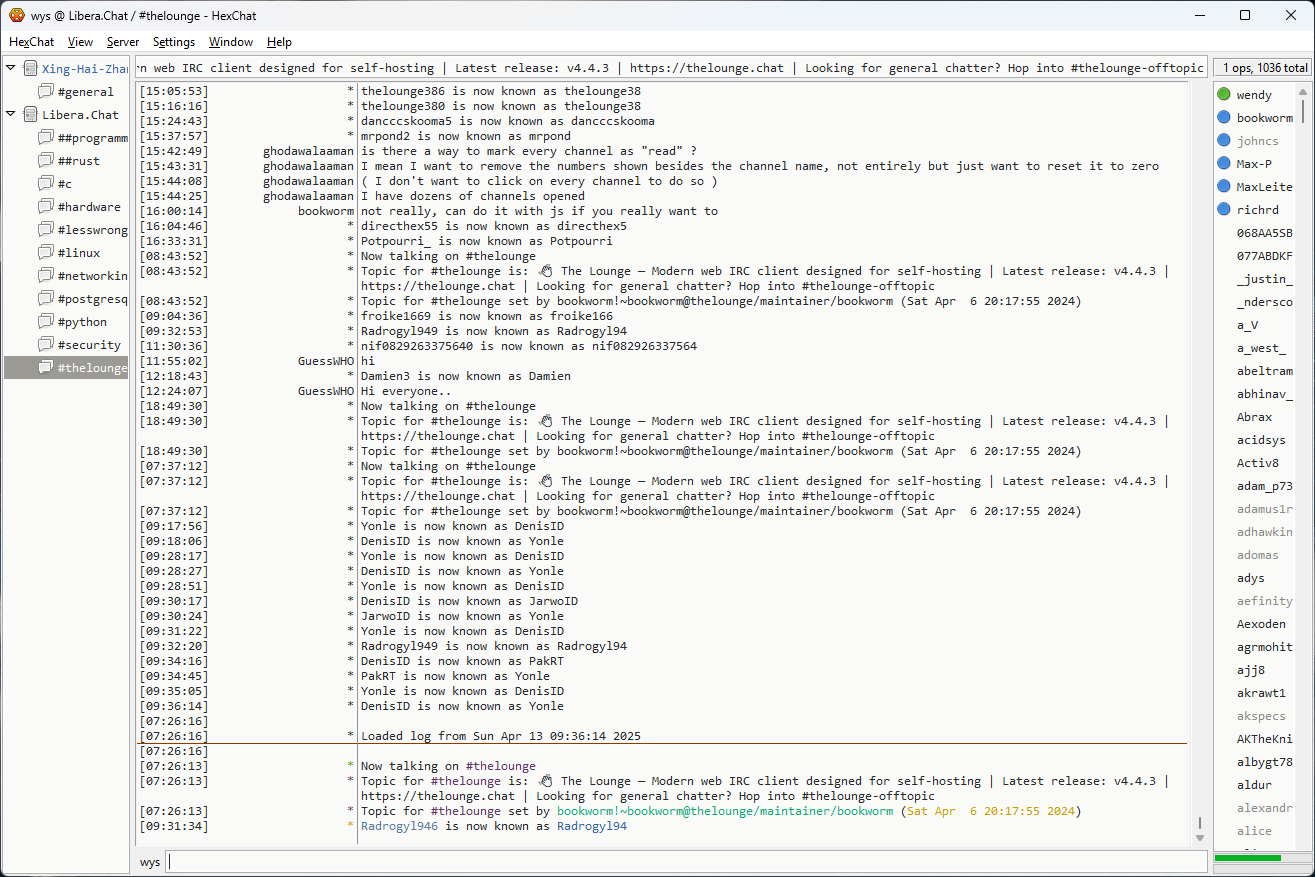The height and width of the screenshot is (877, 1315).
Task: Click the green lag meter bar
Action: point(1247,858)
